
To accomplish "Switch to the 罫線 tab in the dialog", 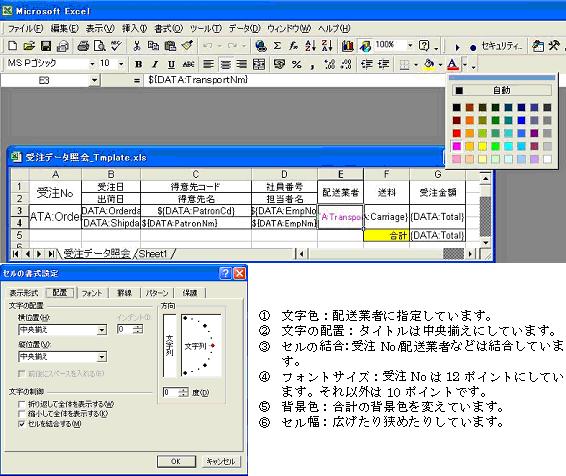I will click(124, 293).
